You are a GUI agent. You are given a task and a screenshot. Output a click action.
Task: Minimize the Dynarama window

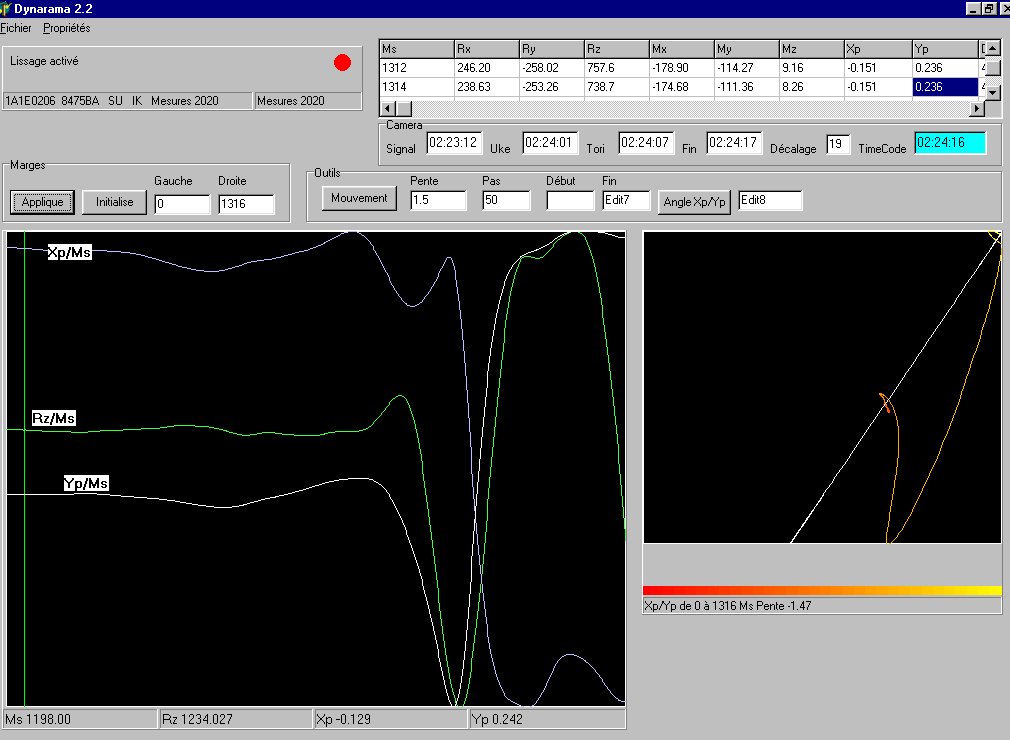[x=973, y=8]
